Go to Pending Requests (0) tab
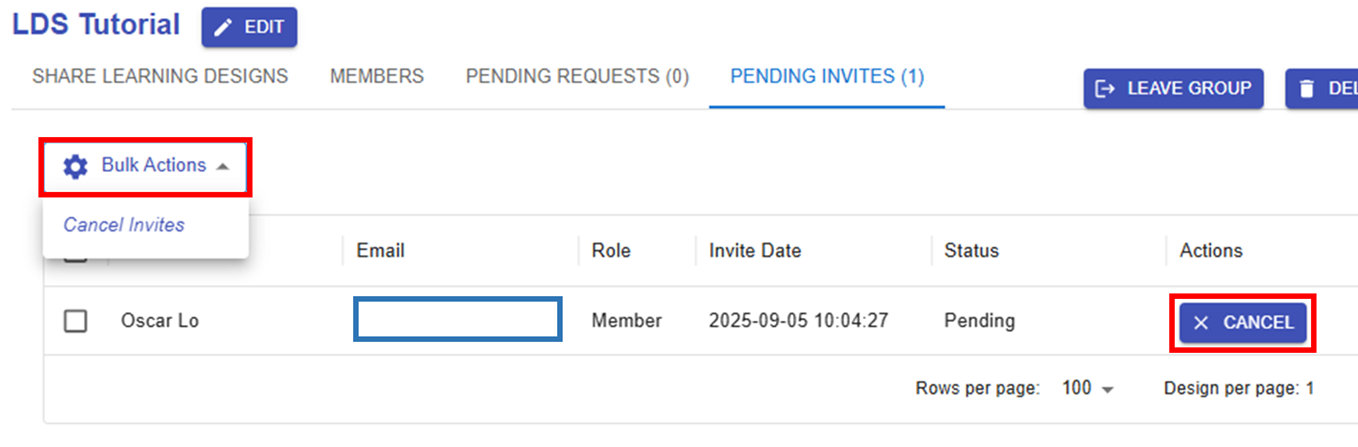The image size is (1358, 447). coord(577,76)
